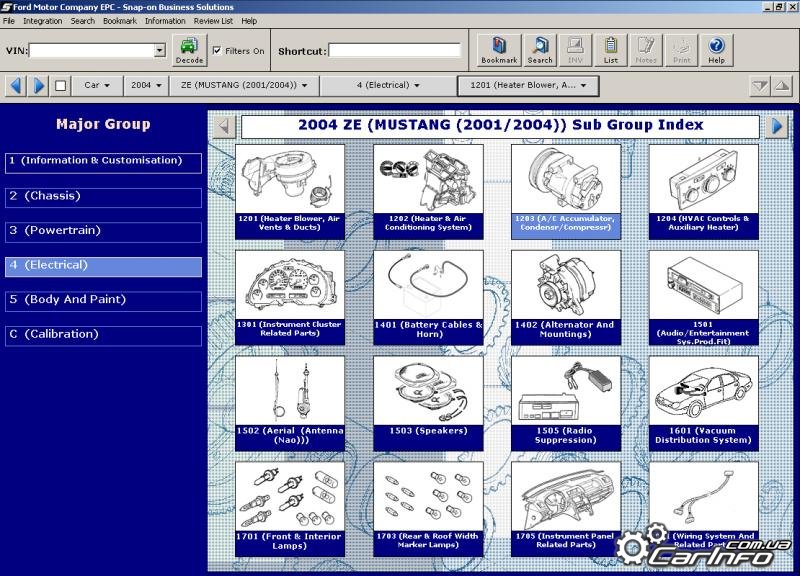Toggle the square checkbox beside Car dropdown
This screenshot has height=576, width=800.
click(60, 86)
